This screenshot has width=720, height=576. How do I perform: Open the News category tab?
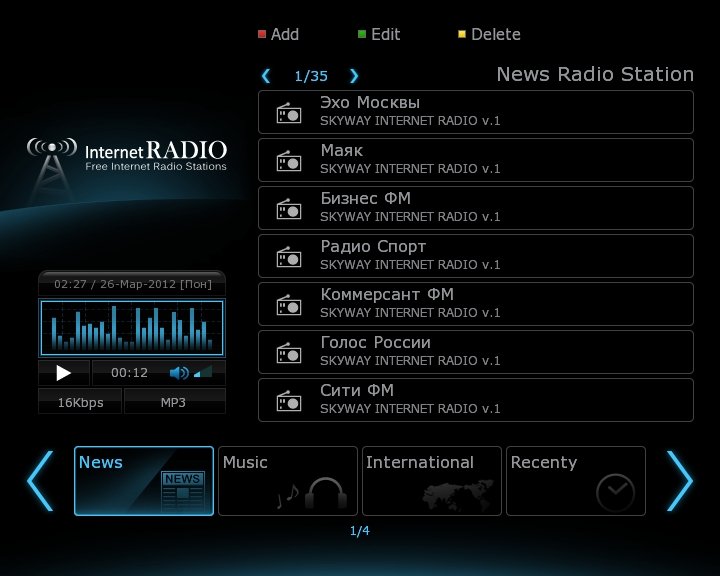144,480
